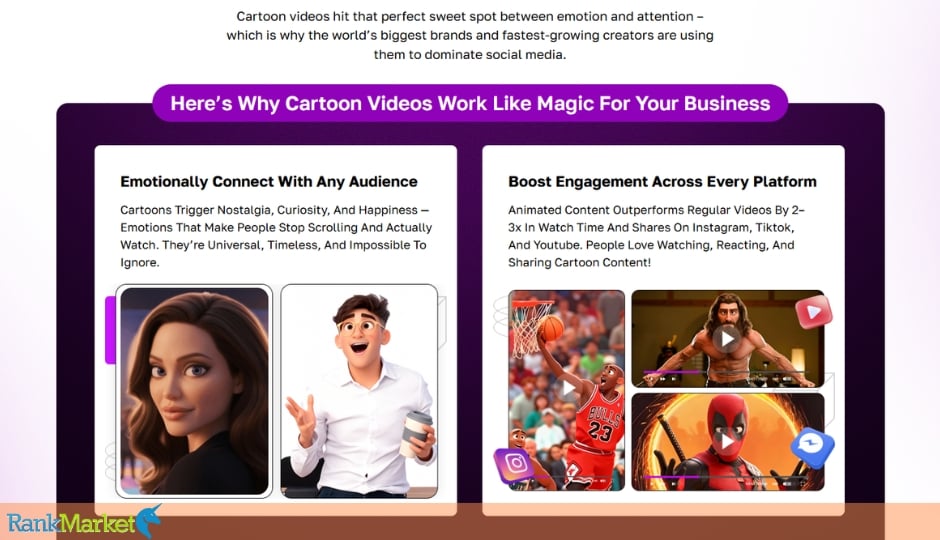
Task: Open the cartoon man with coffee thumbnail
Action: [x=359, y=391]
